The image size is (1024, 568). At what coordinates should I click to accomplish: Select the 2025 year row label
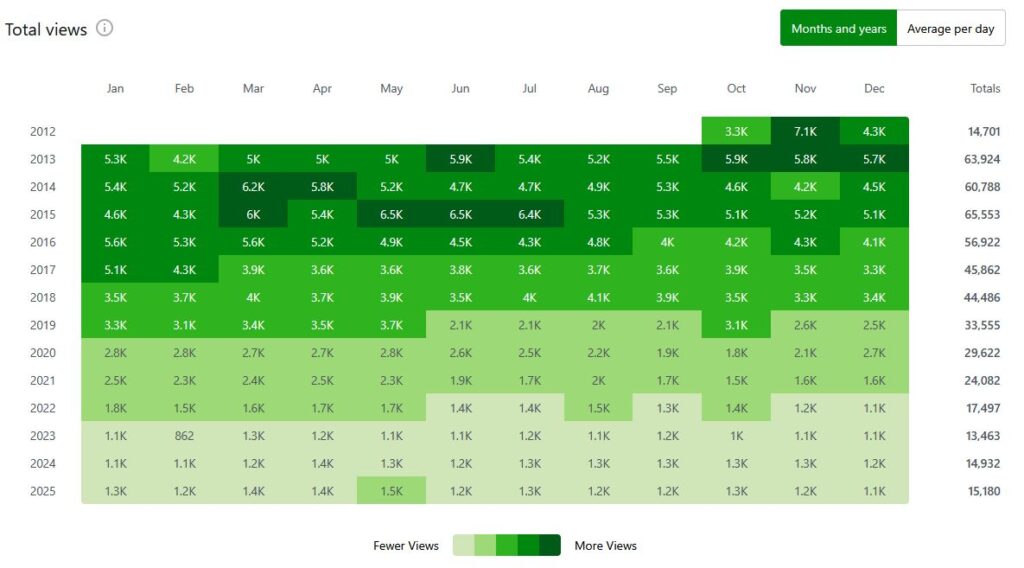(x=43, y=491)
